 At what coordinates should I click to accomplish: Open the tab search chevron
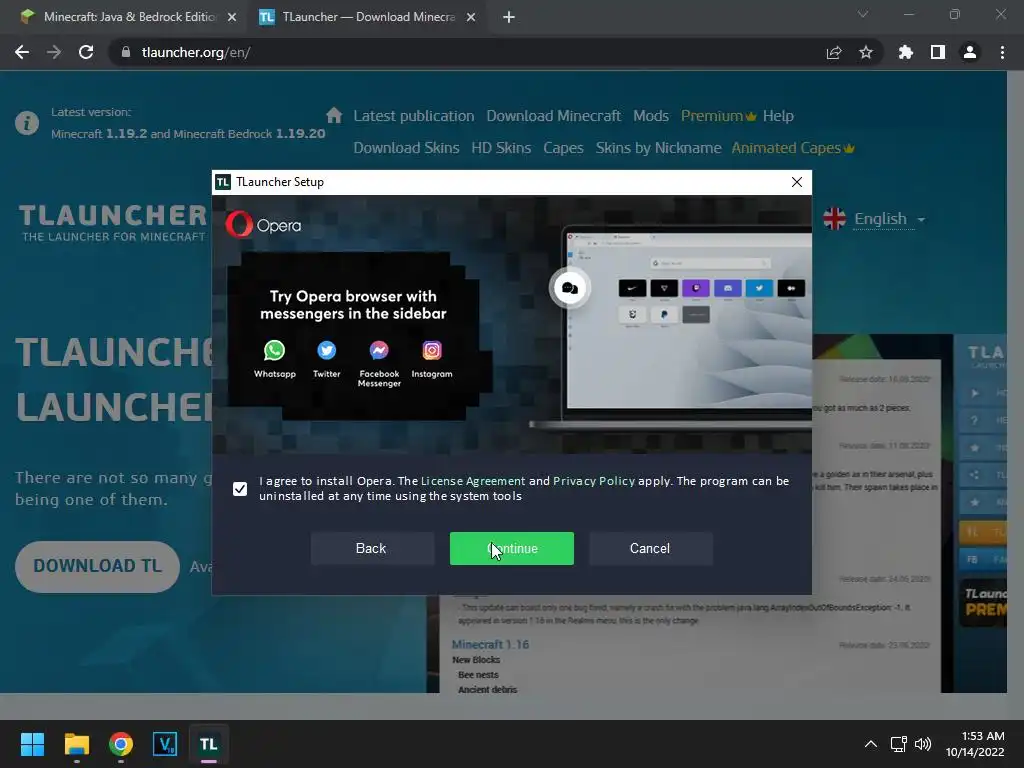point(863,14)
